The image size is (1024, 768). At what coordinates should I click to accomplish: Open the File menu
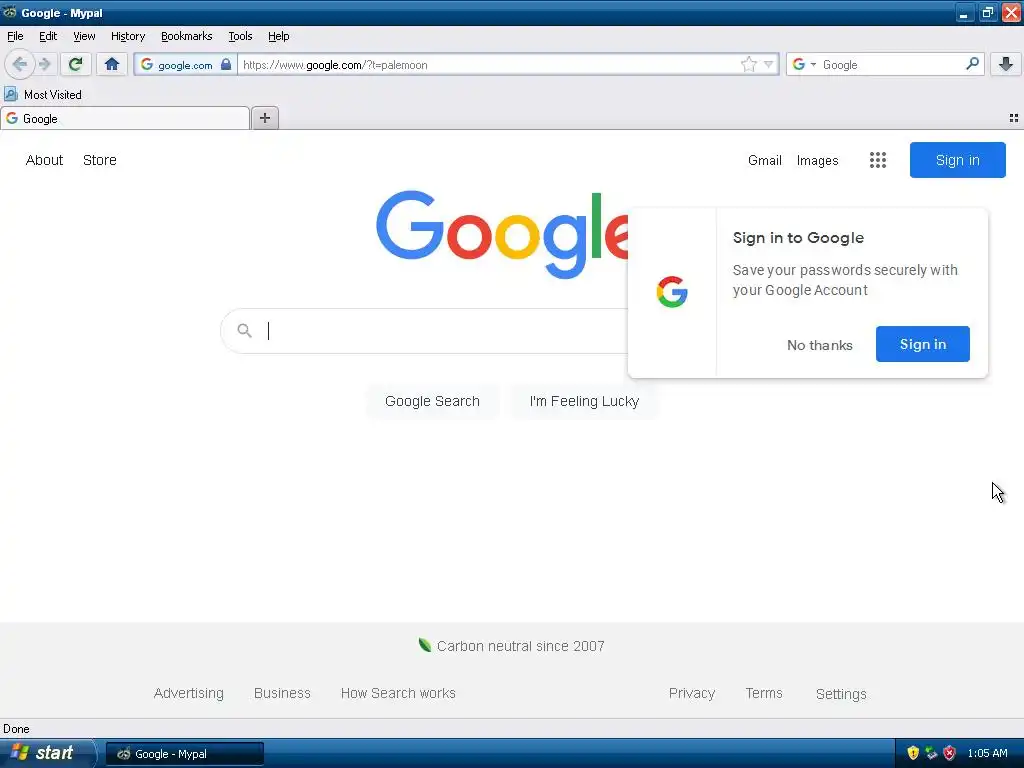[x=15, y=36]
